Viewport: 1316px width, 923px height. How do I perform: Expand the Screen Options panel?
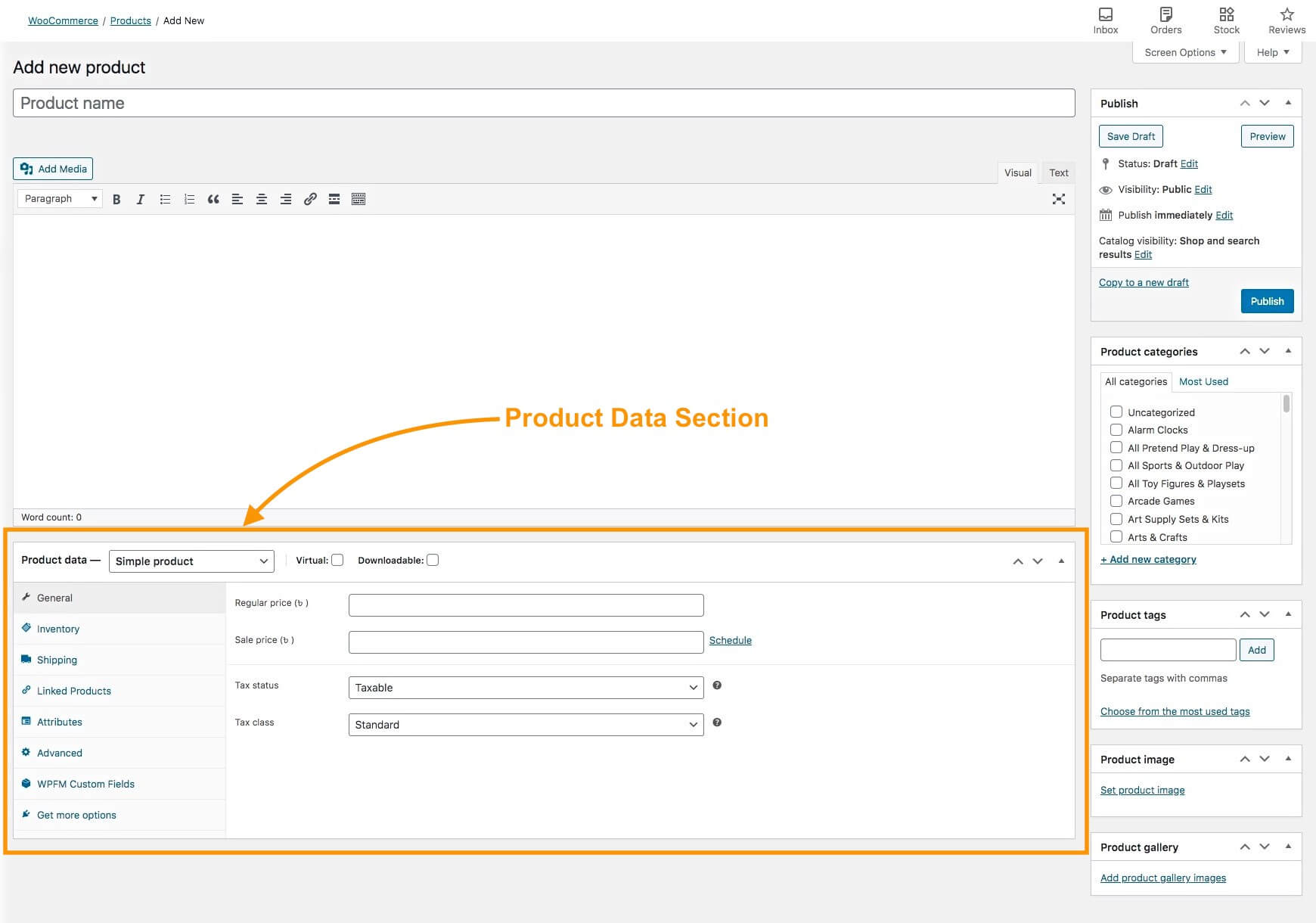pos(1184,52)
